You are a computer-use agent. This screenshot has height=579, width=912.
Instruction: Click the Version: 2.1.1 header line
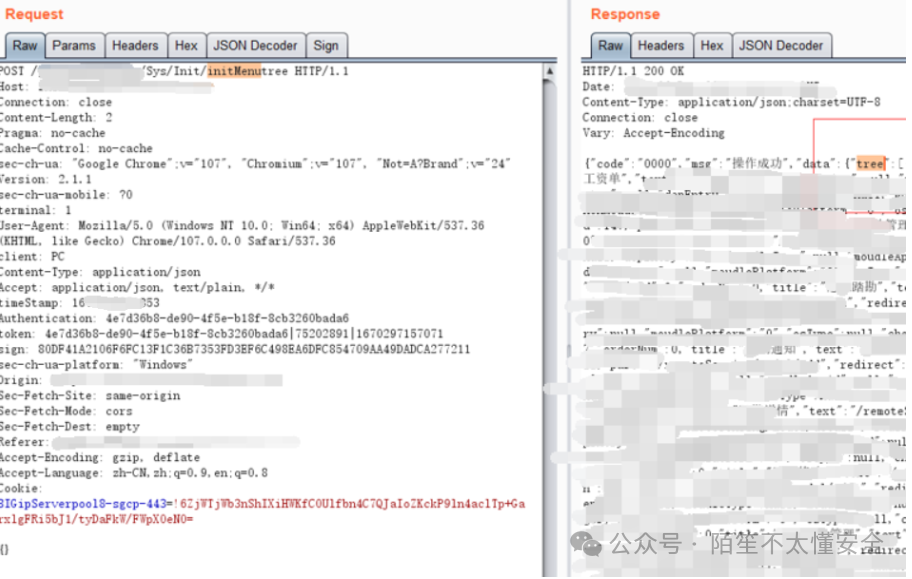pyautogui.click(x=45, y=179)
